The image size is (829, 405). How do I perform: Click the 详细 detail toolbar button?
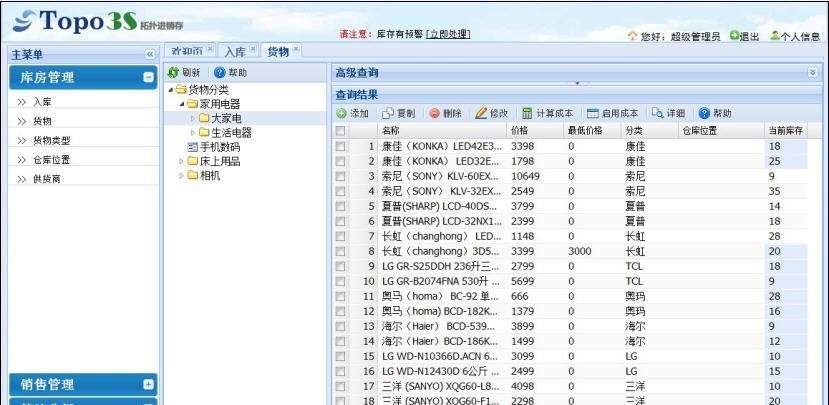pos(668,113)
